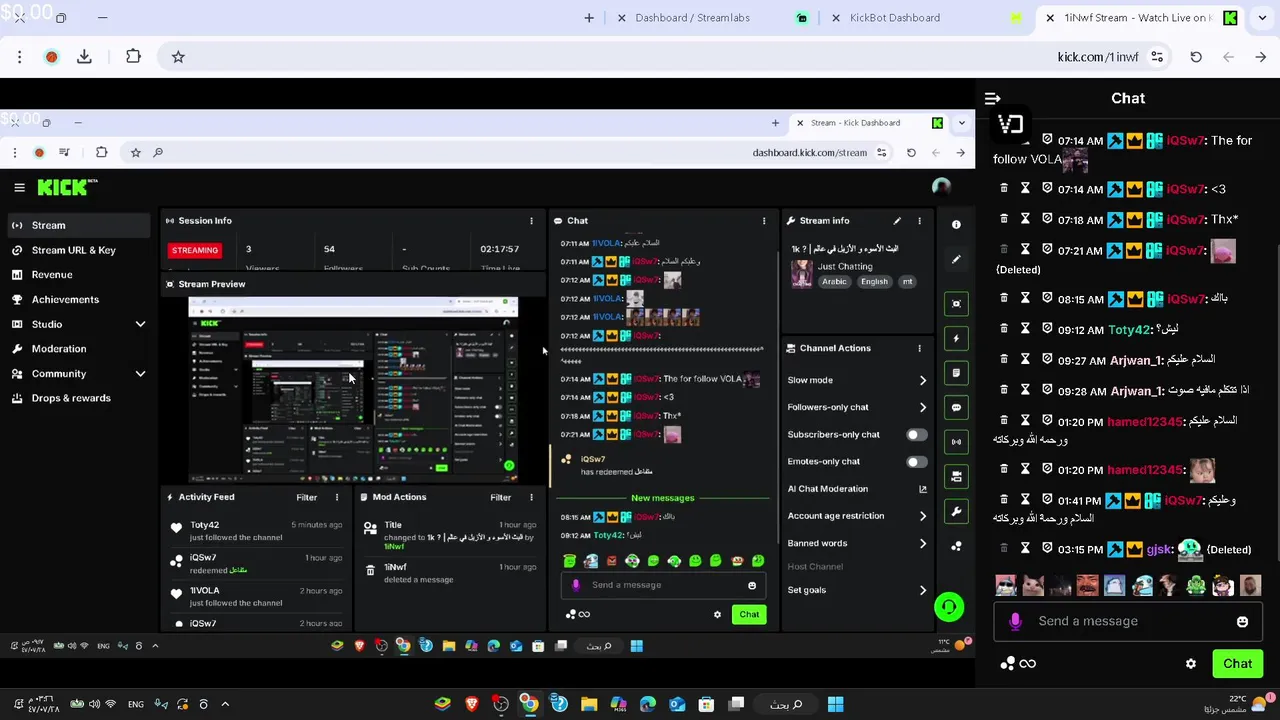Click the broadcast signal icon in the right toolbar
1280x720 pixels.
click(956, 442)
